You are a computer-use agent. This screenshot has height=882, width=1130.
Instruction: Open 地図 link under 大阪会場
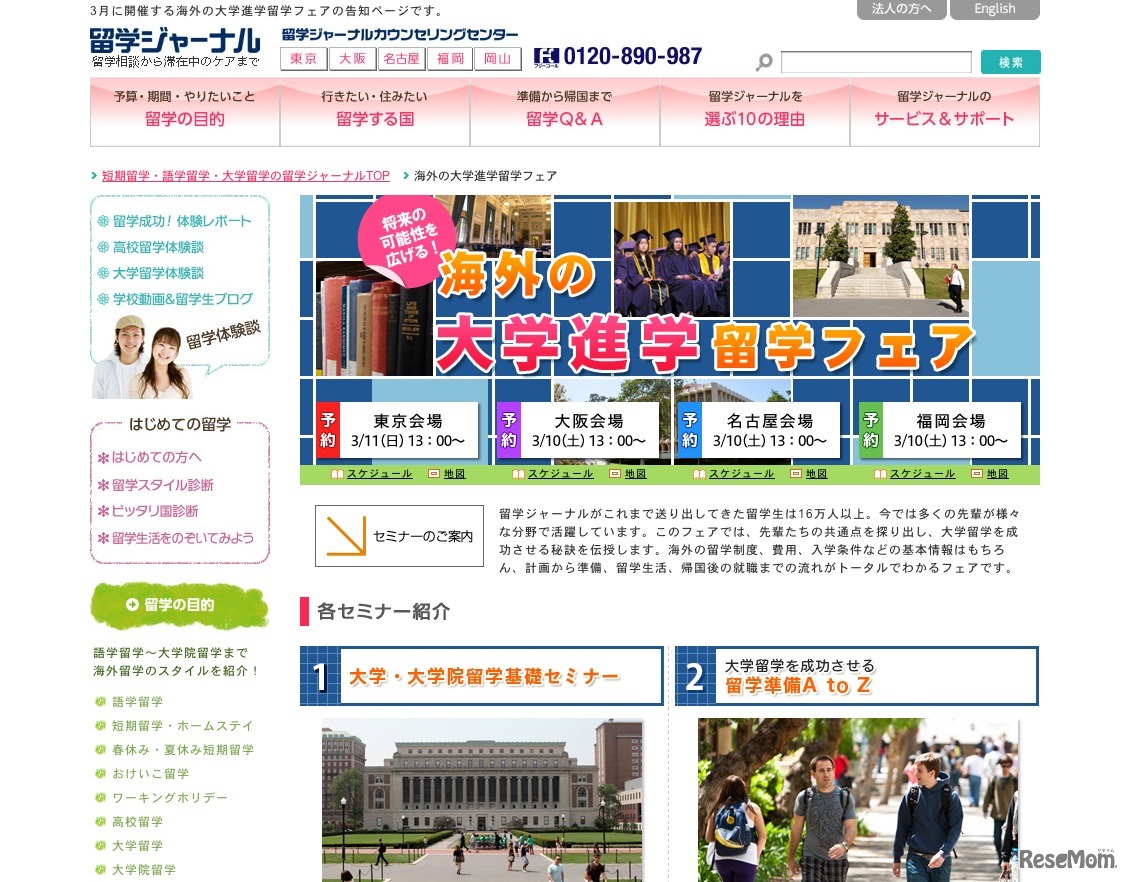635,474
